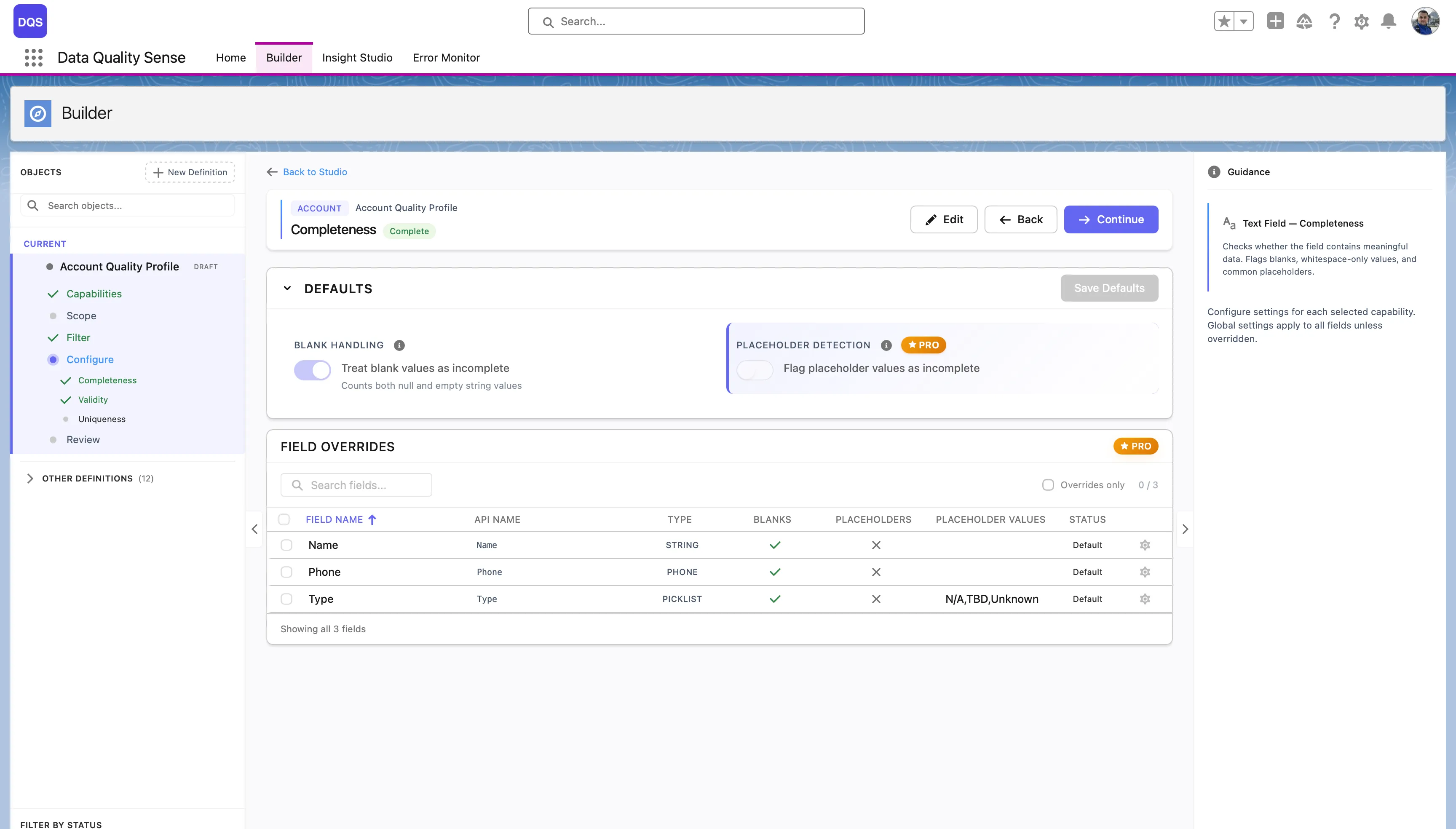Viewport: 1456px width, 829px height.
Task: Click the Guidance panel info icon
Action: pyautogui.click(x=1215, y=171)
